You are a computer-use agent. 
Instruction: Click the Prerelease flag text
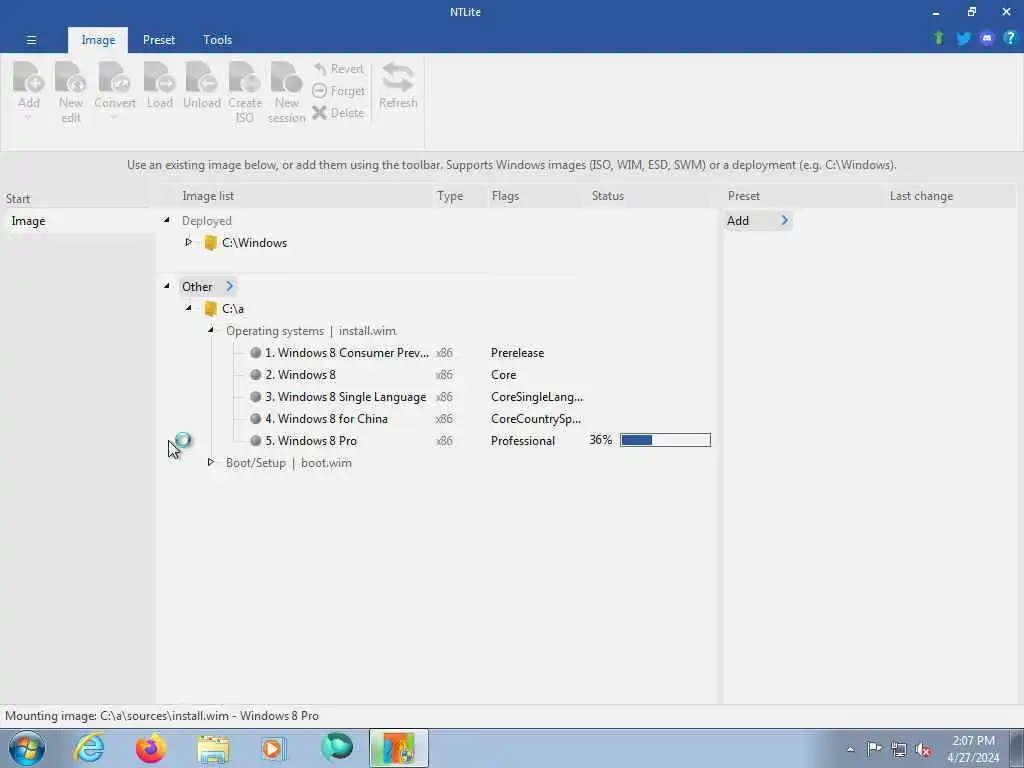pyautogui.click(x=517, y=353)
